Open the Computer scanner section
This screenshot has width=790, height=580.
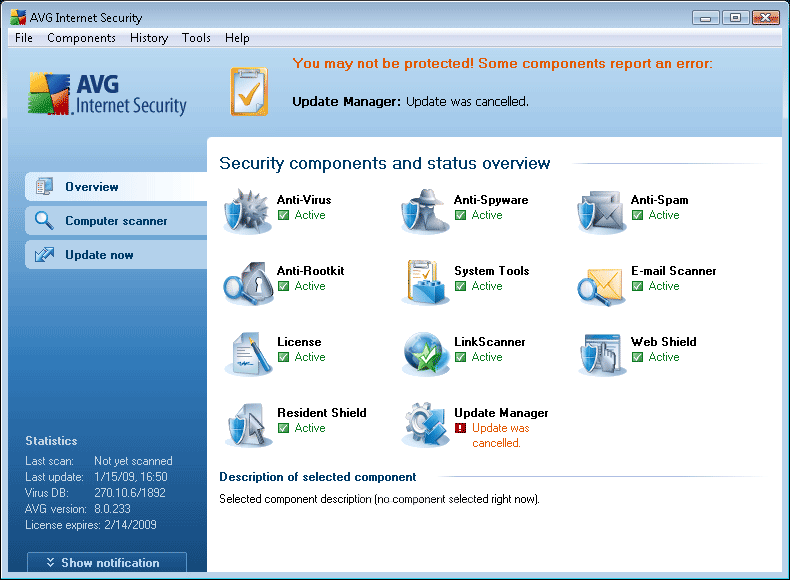pyautogui.click(x=116, y=220)
